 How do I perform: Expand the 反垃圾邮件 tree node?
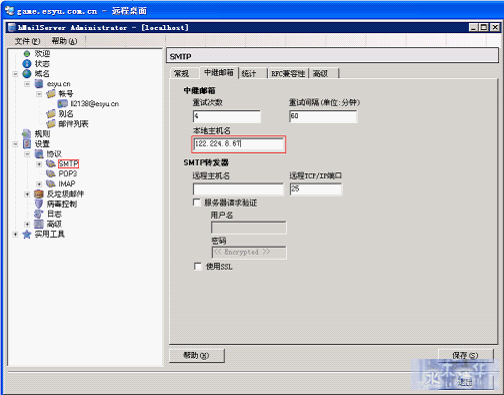[x=27, y=194]
